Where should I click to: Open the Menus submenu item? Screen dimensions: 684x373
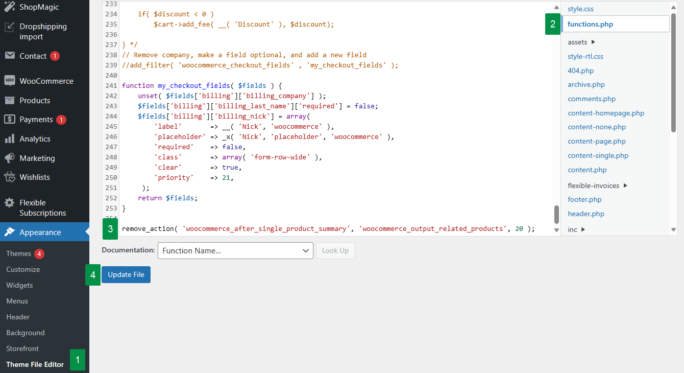click(x=17, y=301)
